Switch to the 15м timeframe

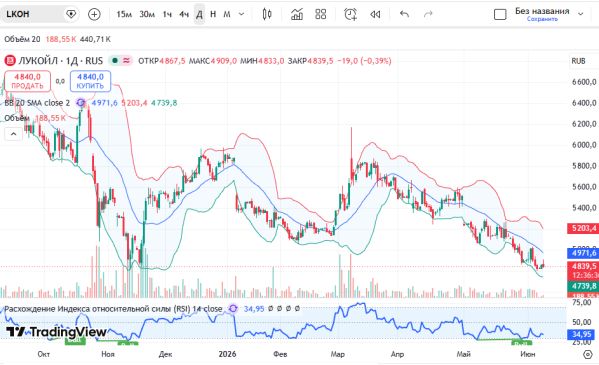click(124, 14)
